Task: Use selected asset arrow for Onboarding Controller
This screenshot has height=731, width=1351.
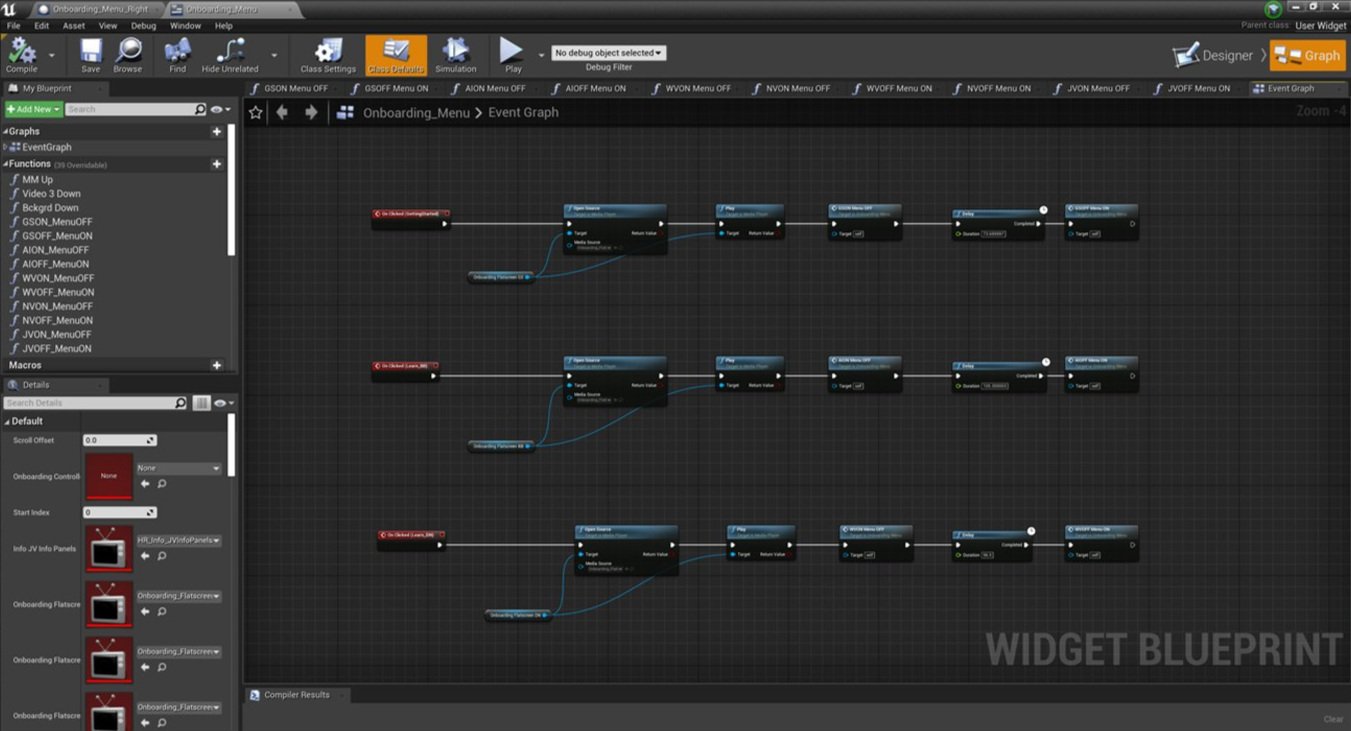Action: tap(145, 484)
